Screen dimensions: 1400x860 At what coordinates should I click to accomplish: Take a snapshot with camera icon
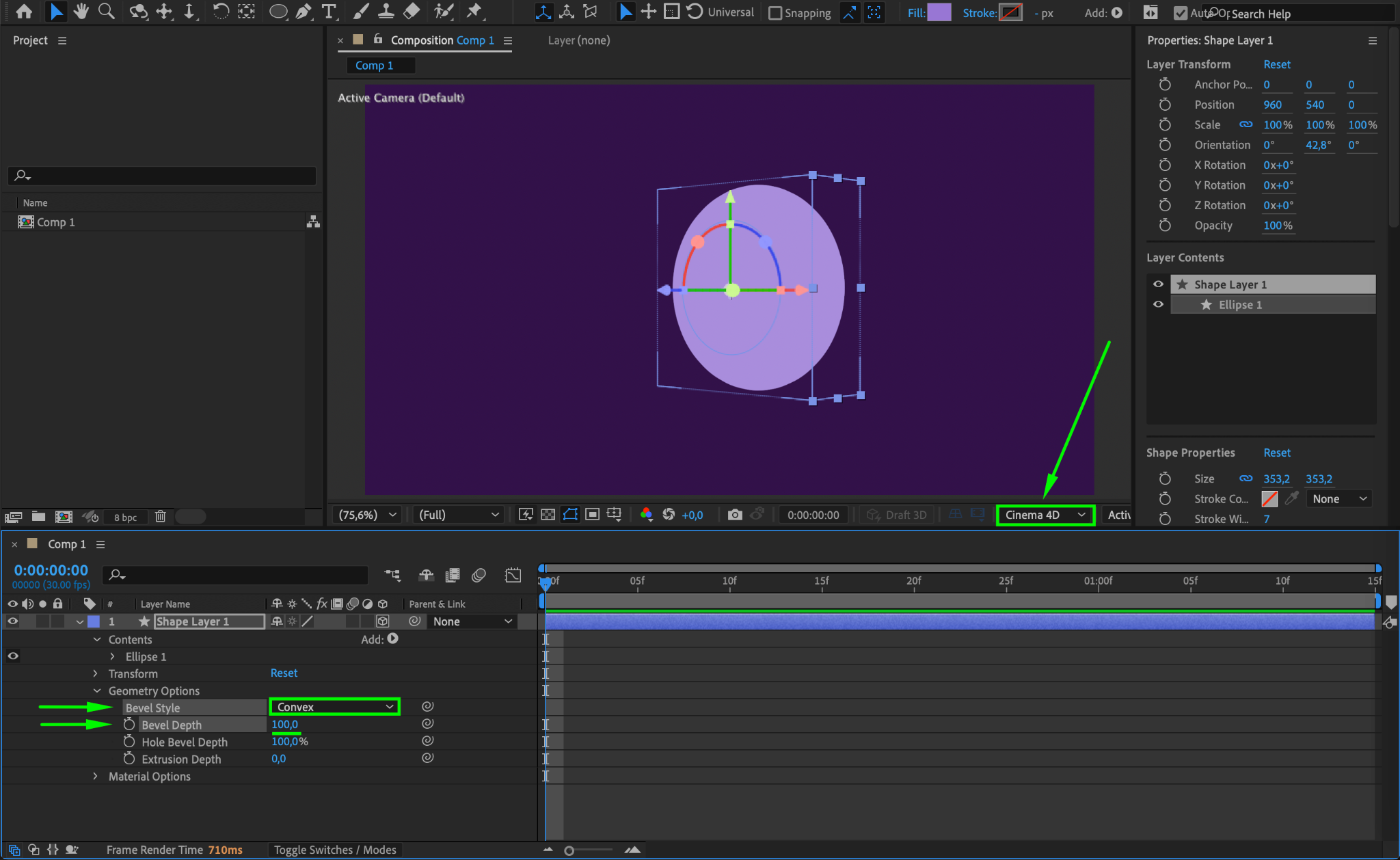click(x=735, y=515)
